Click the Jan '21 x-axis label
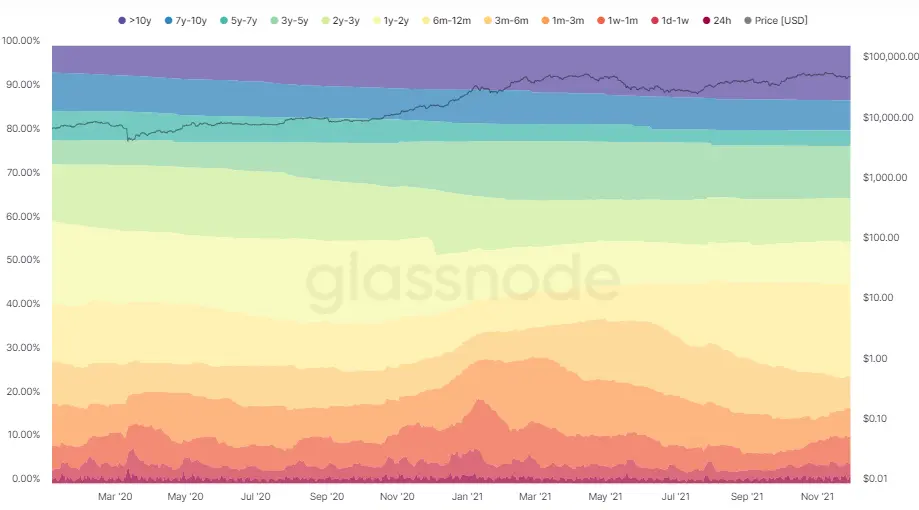 pyautogui.click(x=467, y=497)
